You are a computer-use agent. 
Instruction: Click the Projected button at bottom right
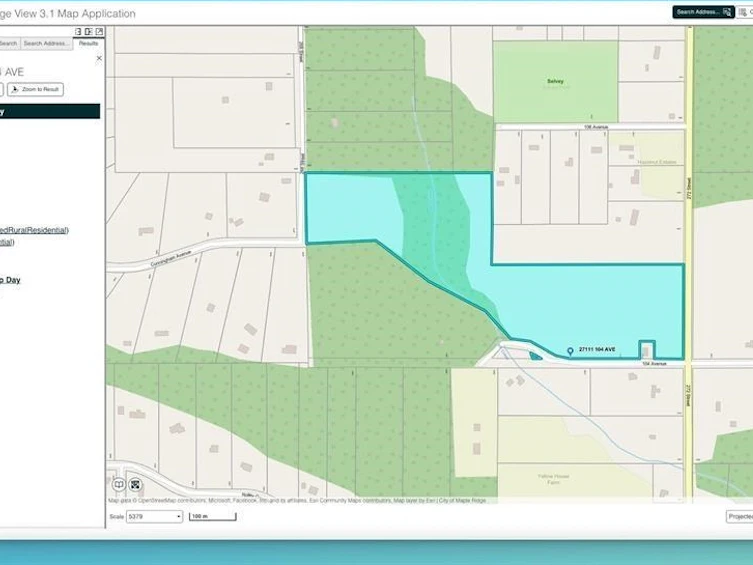coord(740,517)
